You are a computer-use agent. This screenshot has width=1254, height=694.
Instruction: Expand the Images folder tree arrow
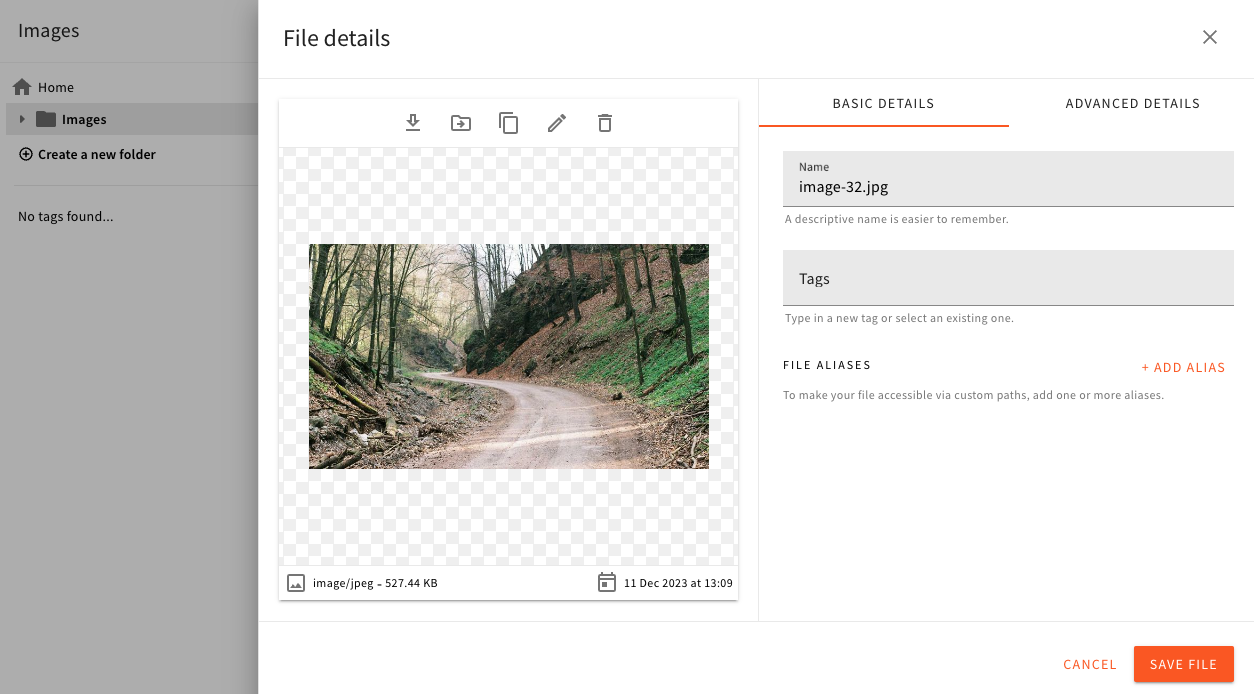[22, 119]
